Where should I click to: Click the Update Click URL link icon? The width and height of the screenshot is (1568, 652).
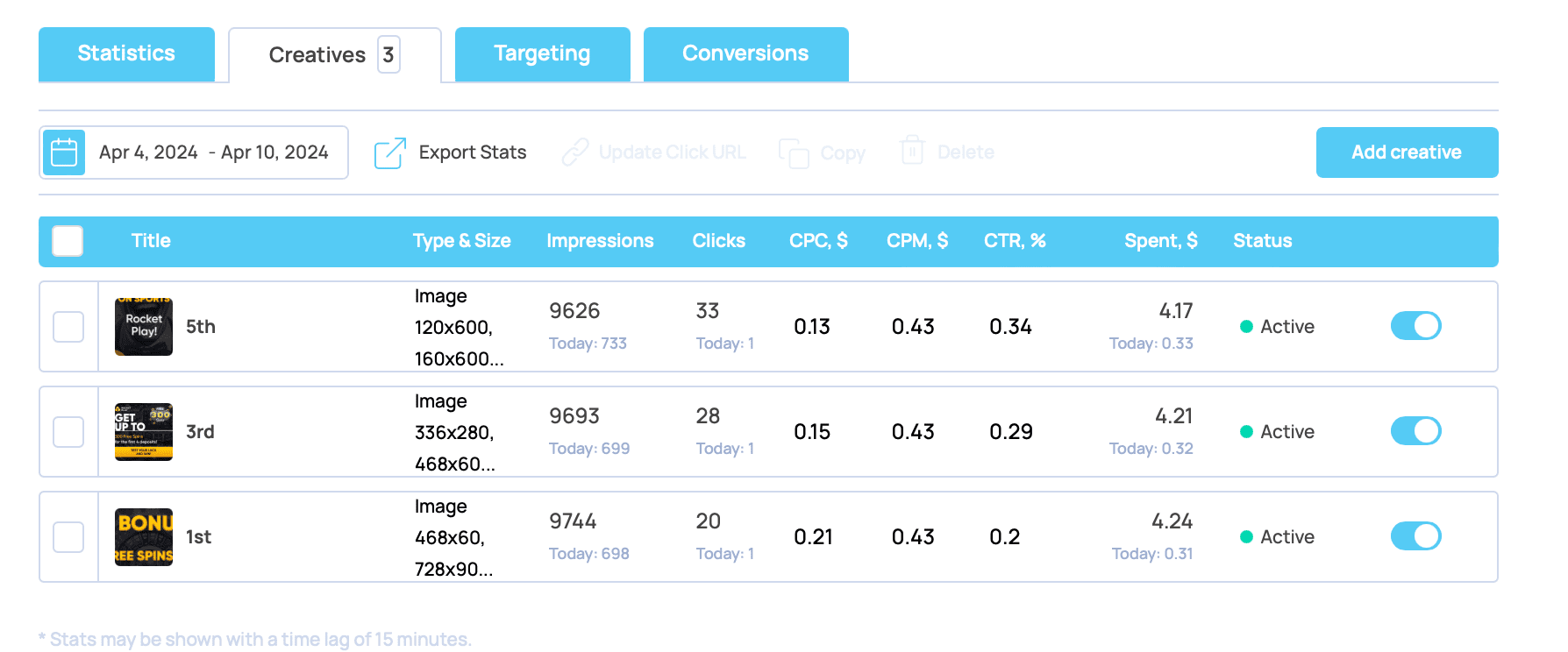coord(575,152)
